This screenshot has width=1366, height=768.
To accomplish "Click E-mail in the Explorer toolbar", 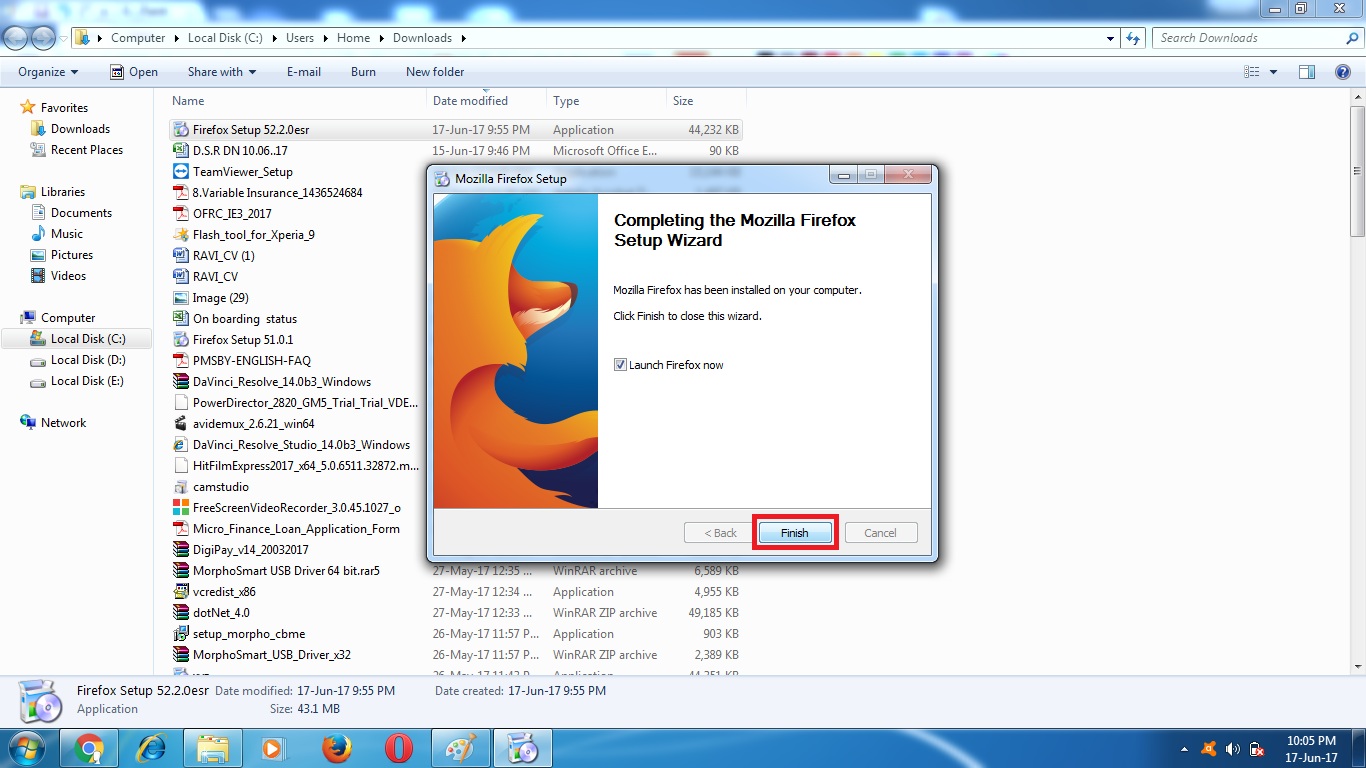I will coord(304,72).
